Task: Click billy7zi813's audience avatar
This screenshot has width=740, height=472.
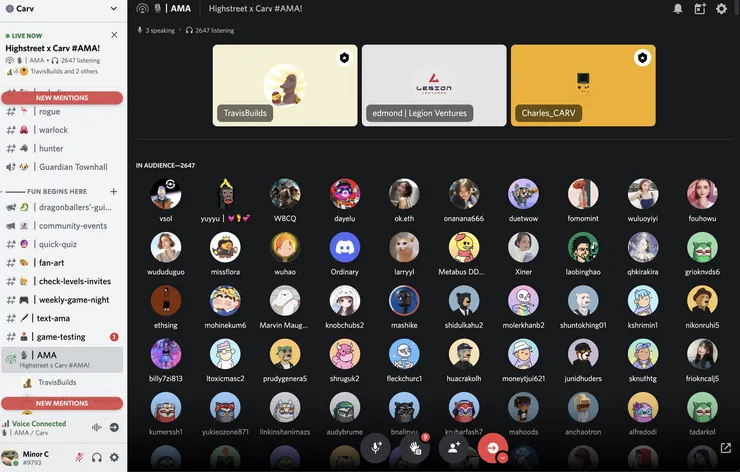Action: (x=166, y=354)
